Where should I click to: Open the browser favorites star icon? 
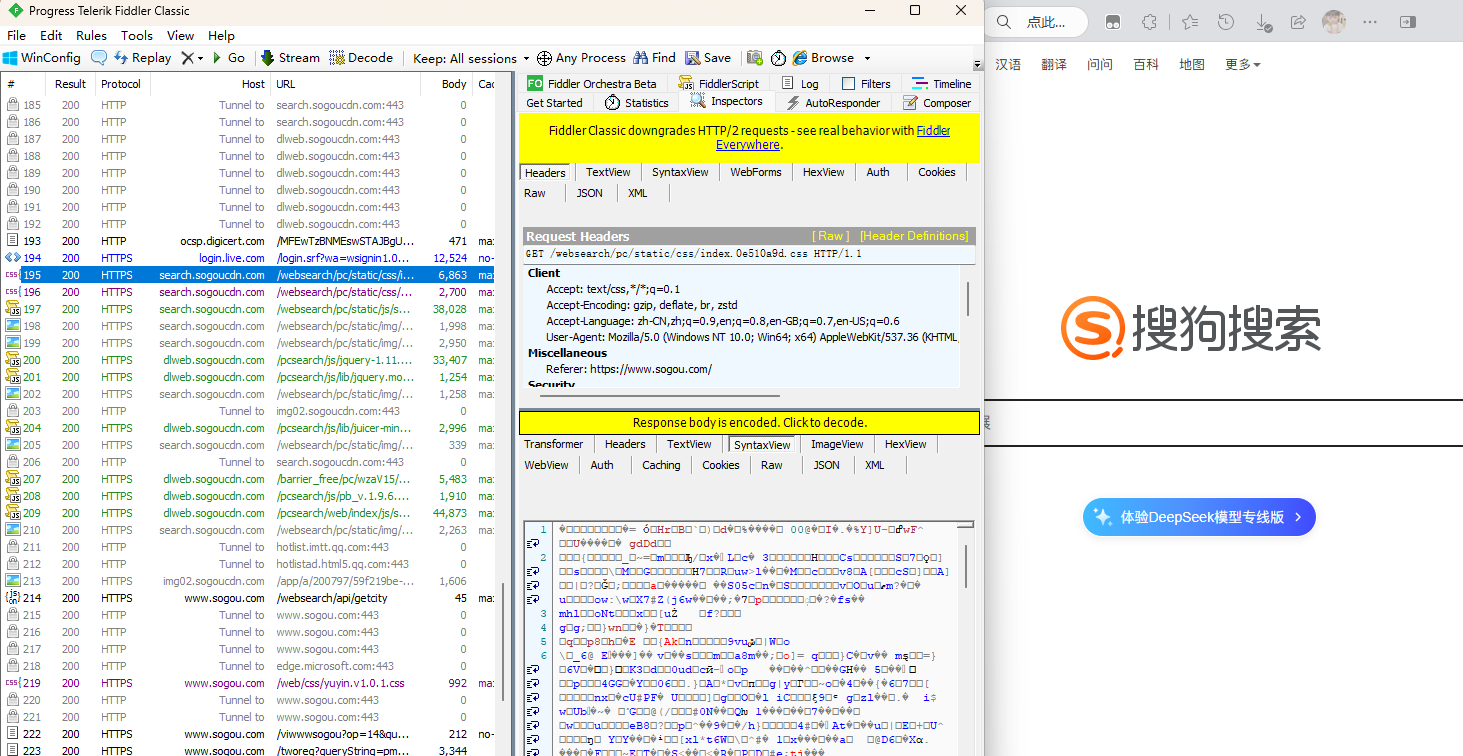(1189, 22)
